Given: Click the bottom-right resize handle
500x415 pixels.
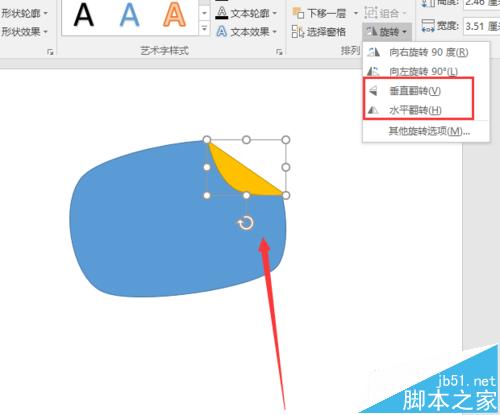Looking at the screenshot, I should (x=286, y=195).
